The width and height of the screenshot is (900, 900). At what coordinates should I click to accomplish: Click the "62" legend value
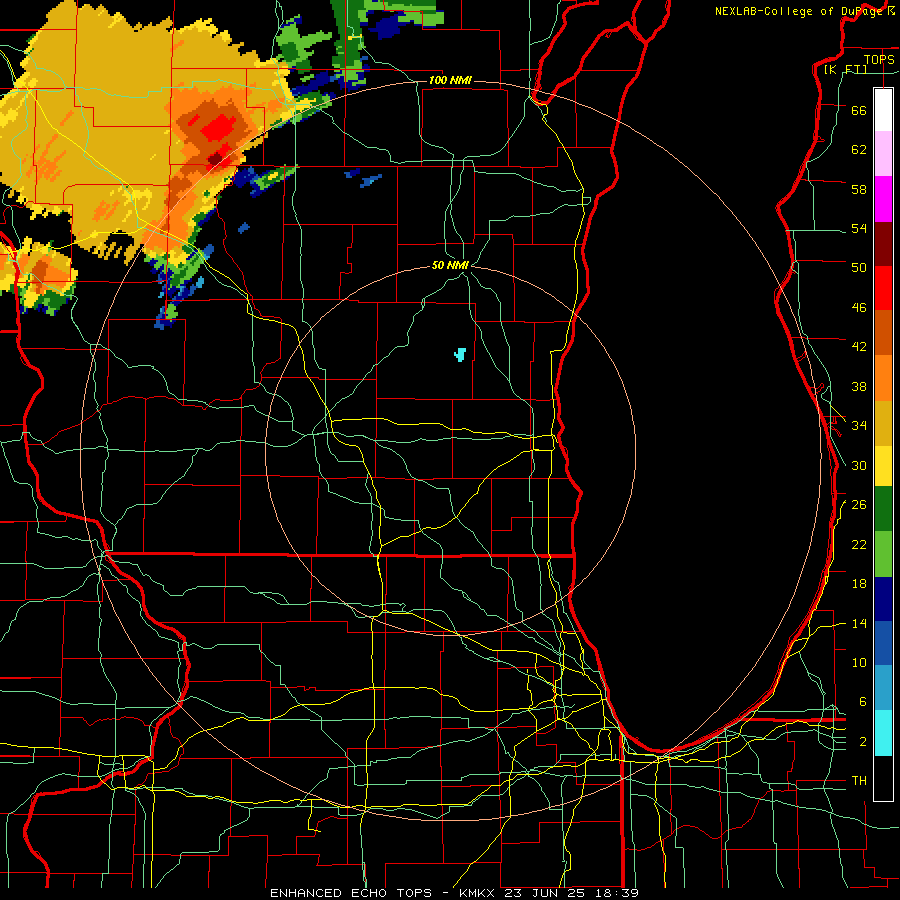(859, 150)
